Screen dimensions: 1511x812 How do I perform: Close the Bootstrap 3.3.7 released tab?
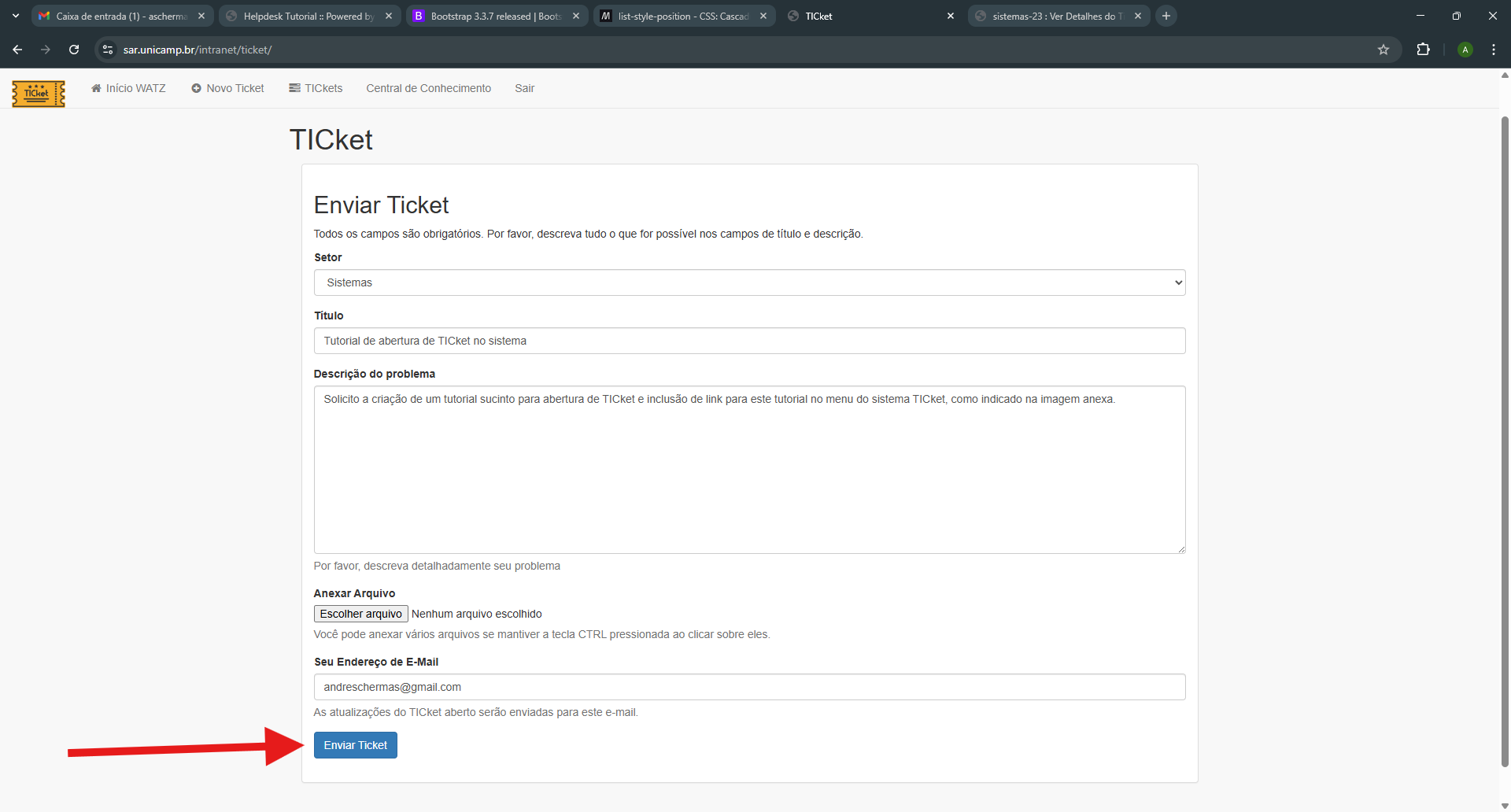[x=576, y=16]
